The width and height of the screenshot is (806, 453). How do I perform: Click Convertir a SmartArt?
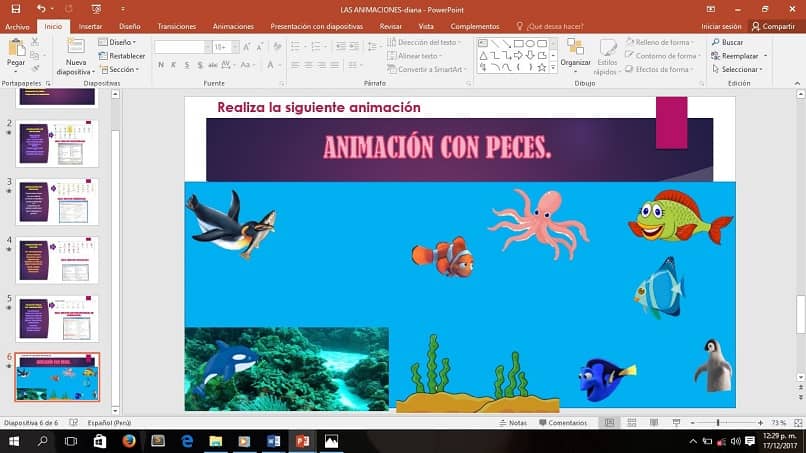click(427, 69)
